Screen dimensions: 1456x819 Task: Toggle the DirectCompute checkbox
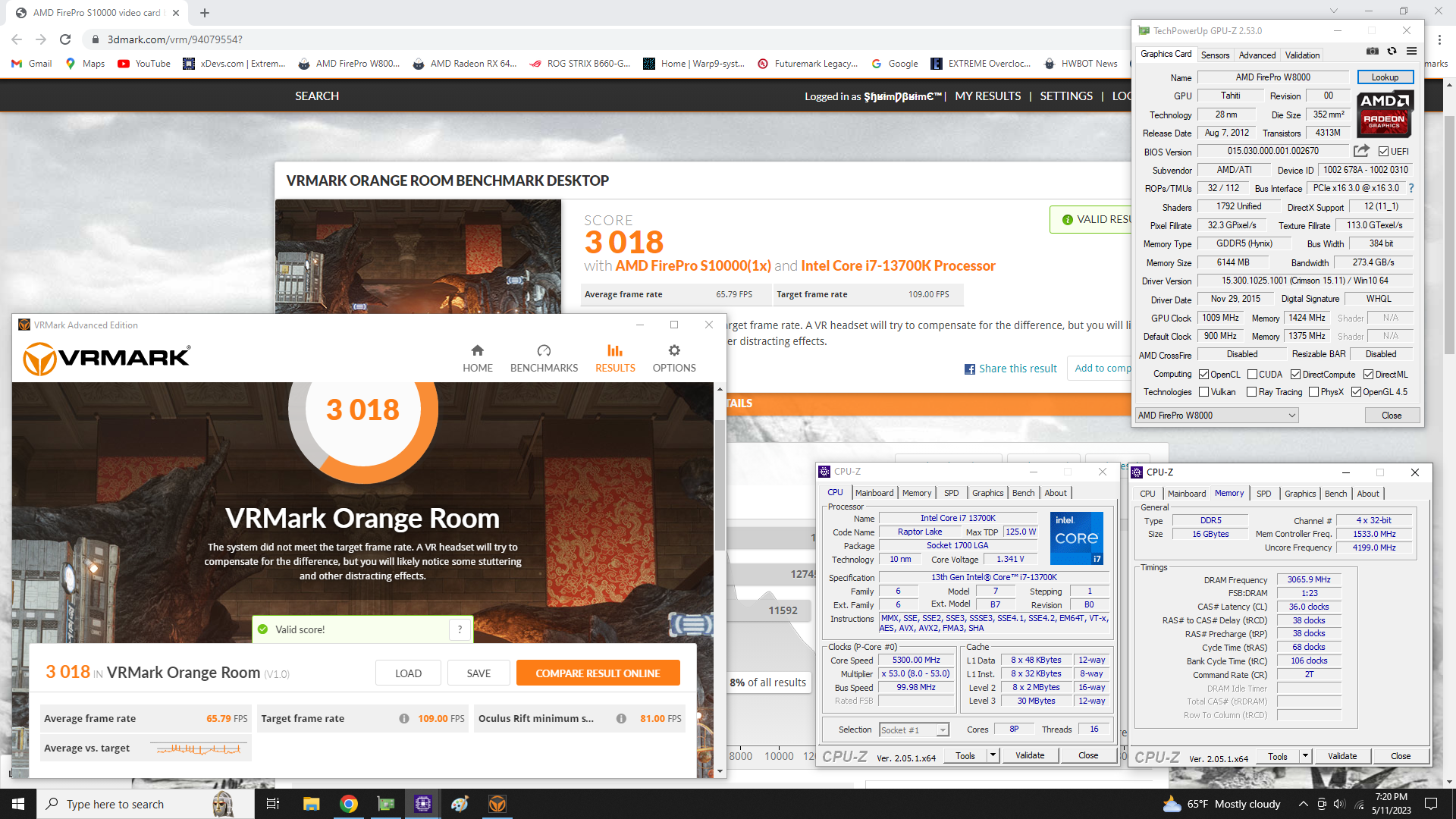point(1295,375)
